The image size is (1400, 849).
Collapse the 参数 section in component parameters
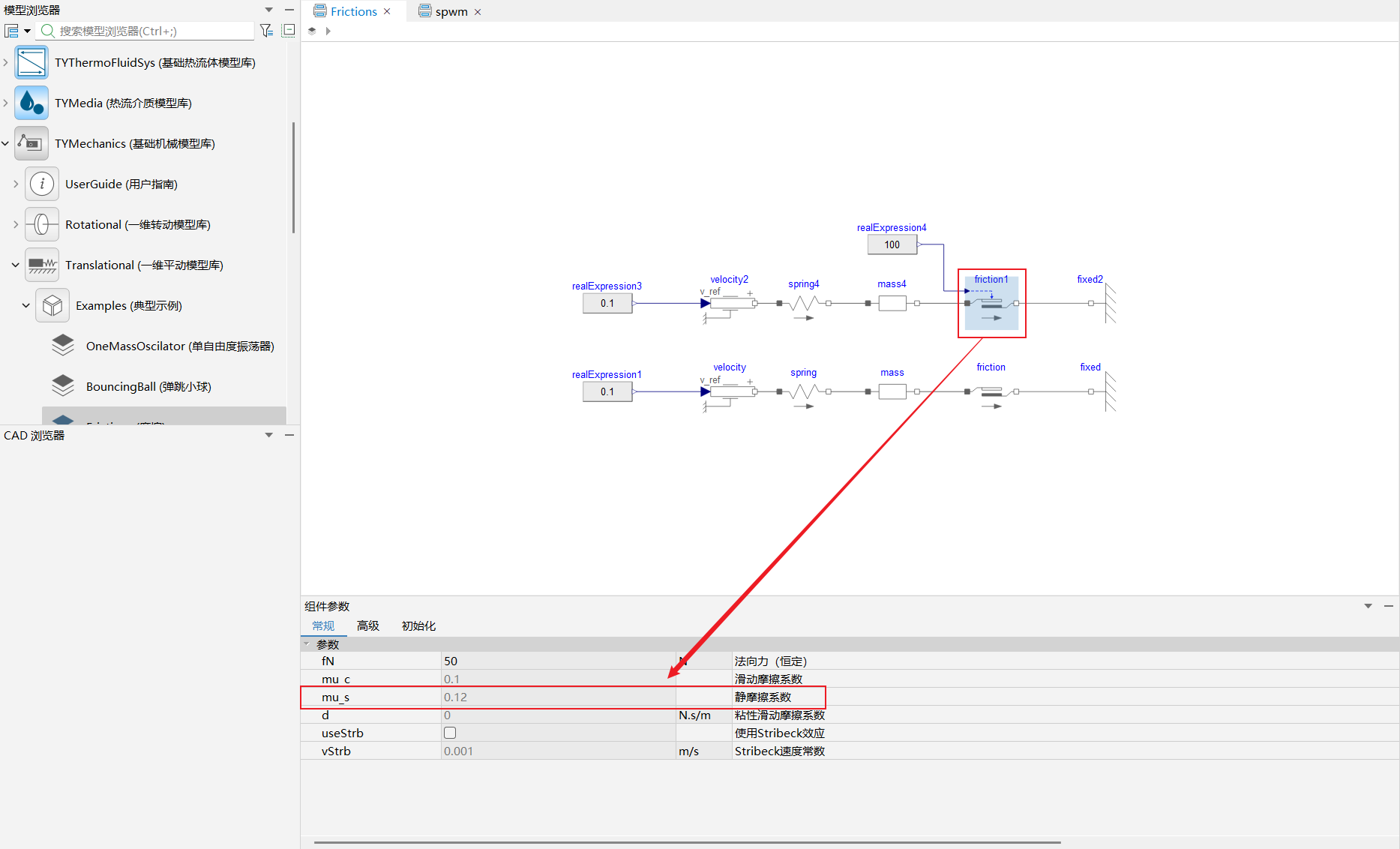(307, 644)
